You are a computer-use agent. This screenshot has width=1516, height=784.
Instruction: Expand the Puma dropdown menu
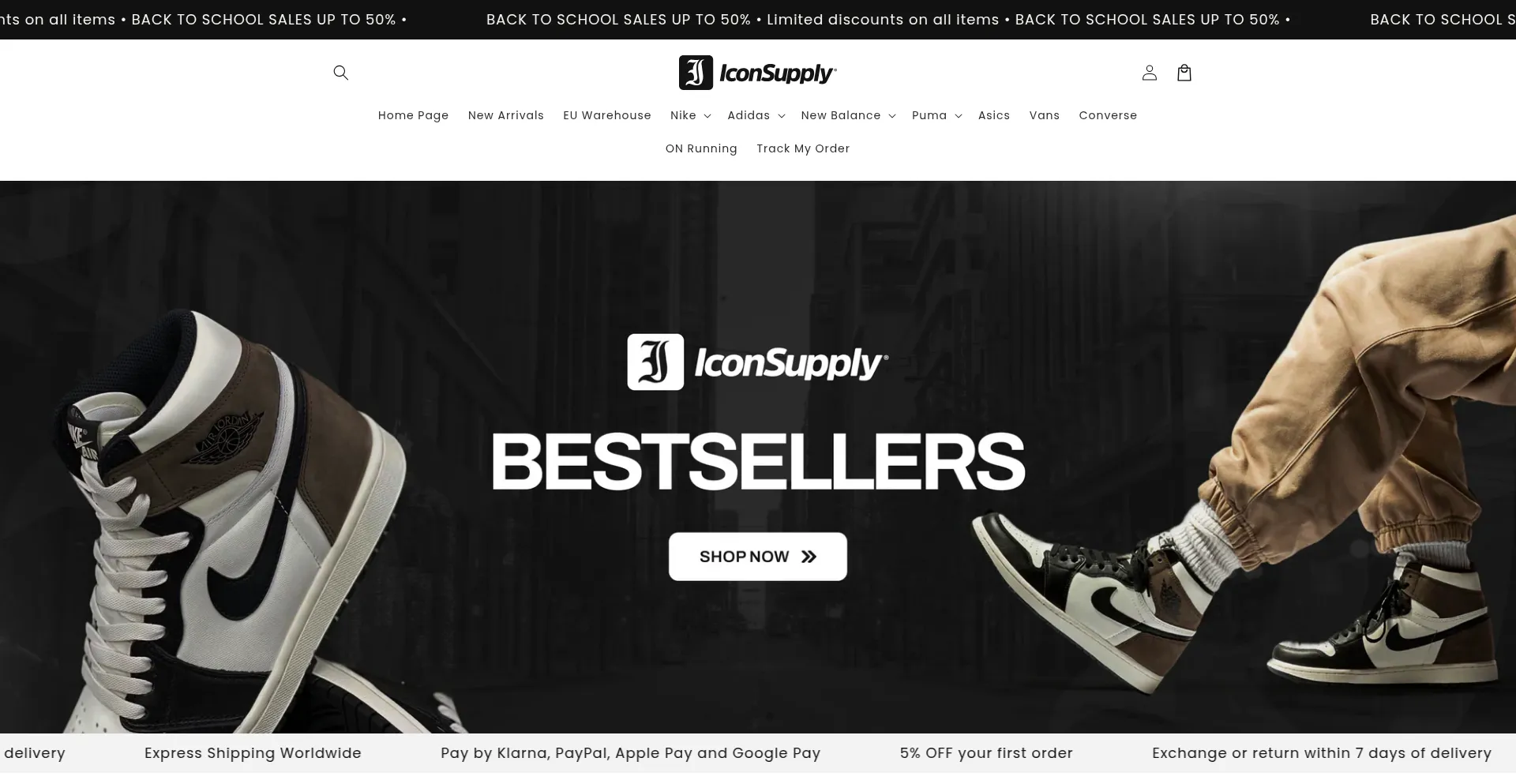pos(936,115)
